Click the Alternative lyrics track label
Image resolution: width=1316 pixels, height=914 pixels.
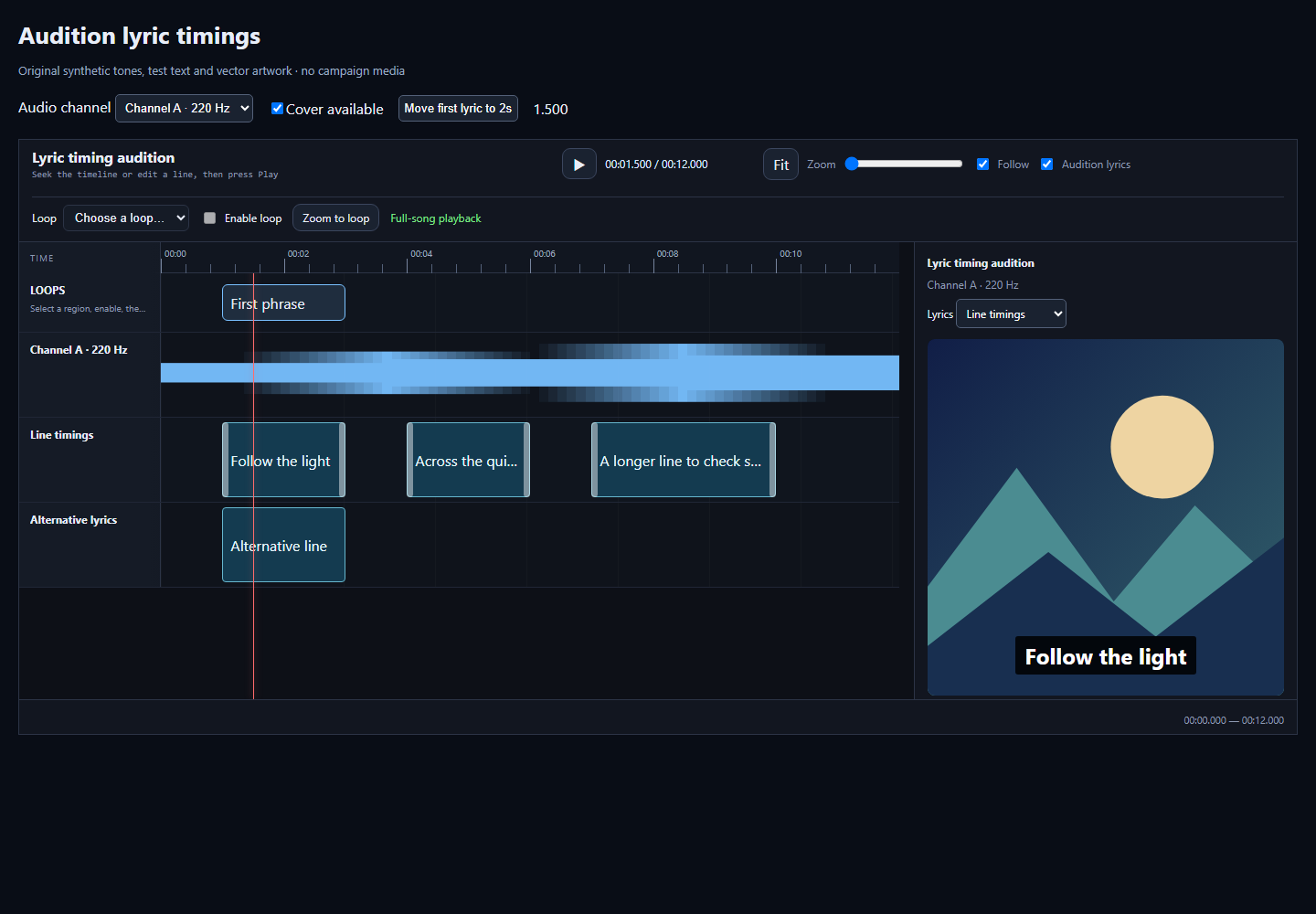click(73, 520)
